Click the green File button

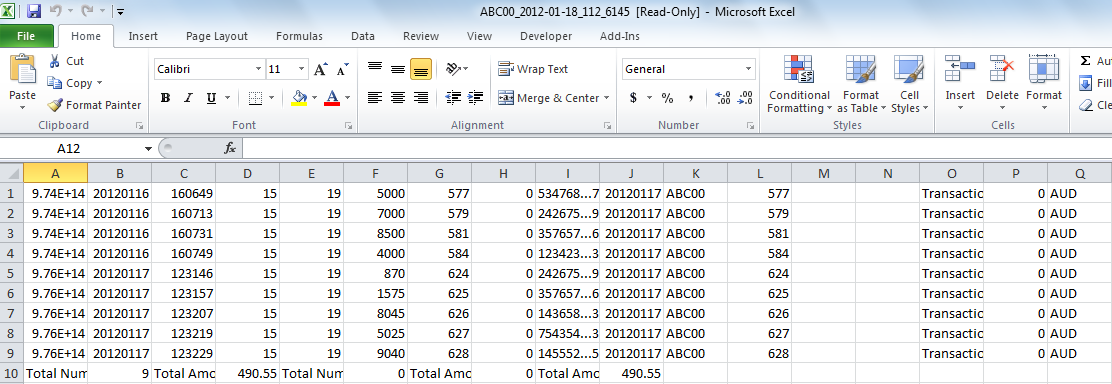pos(26,36)
